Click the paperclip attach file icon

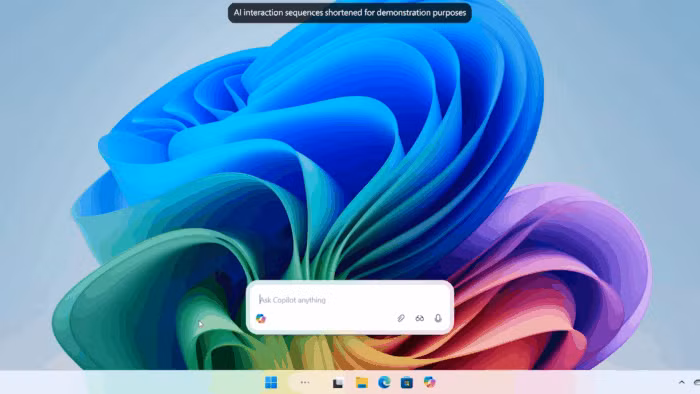coord(401,318)
